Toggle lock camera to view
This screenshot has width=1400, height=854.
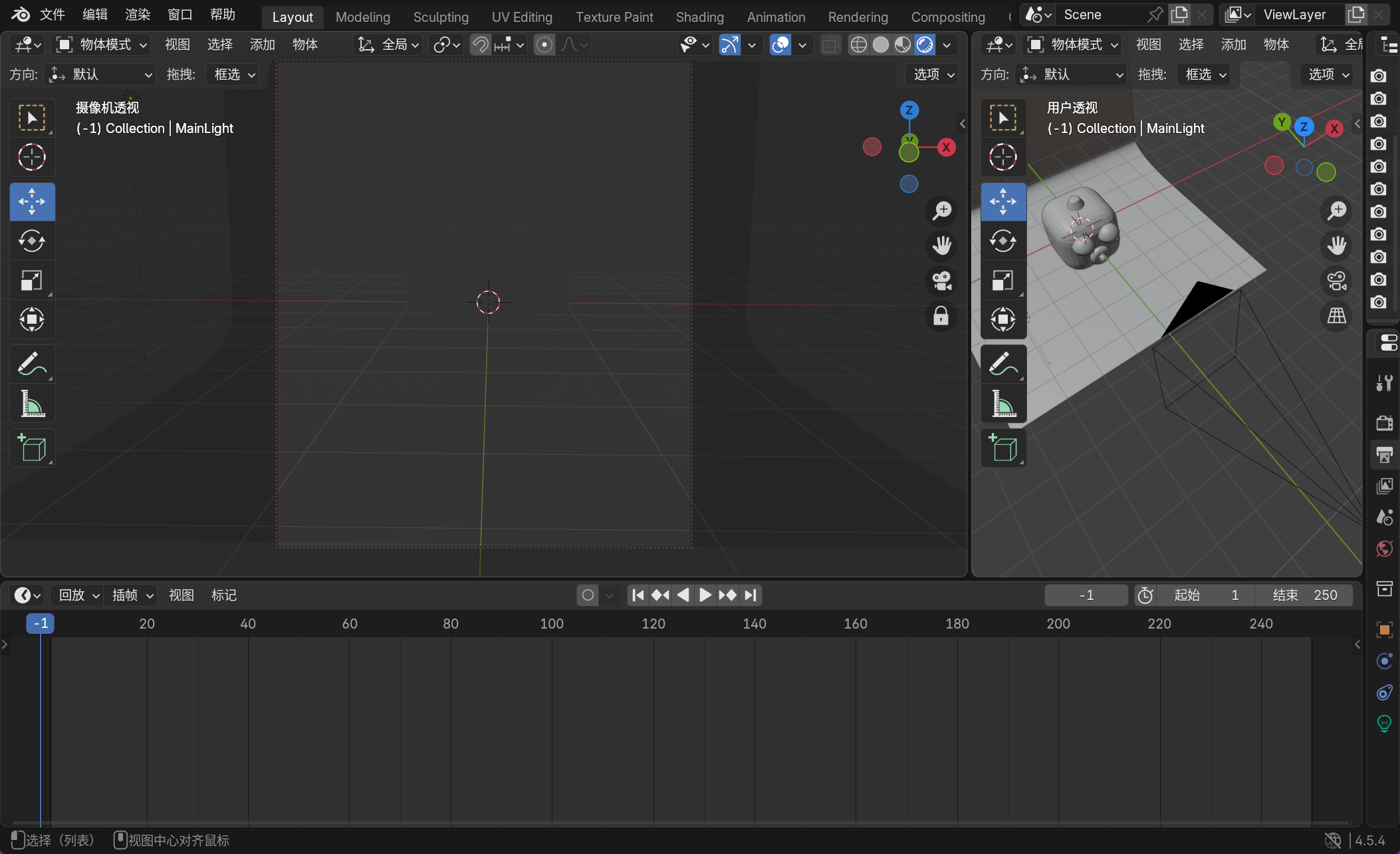point(941,316)
